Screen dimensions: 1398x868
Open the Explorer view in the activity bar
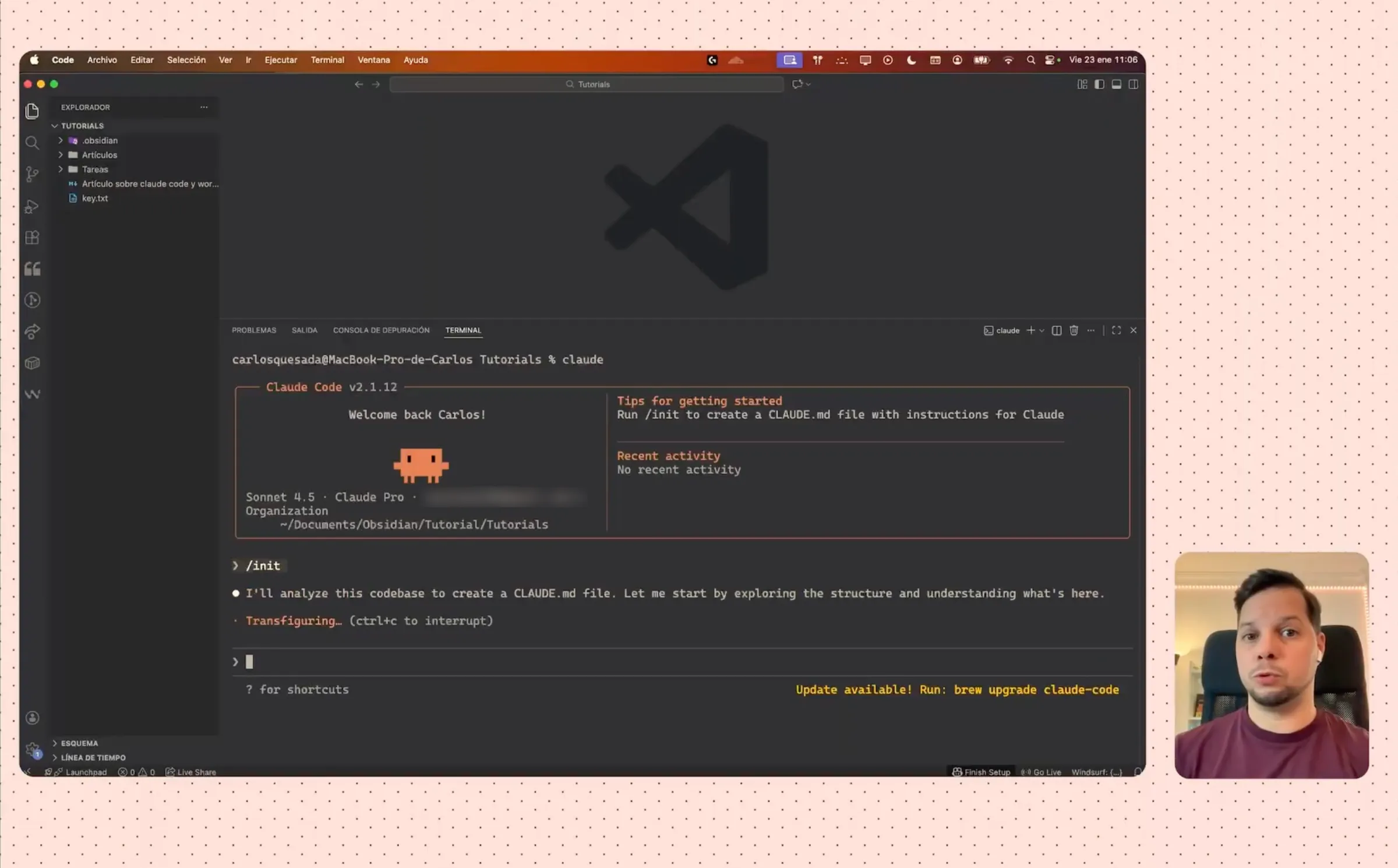click(33, 111)
